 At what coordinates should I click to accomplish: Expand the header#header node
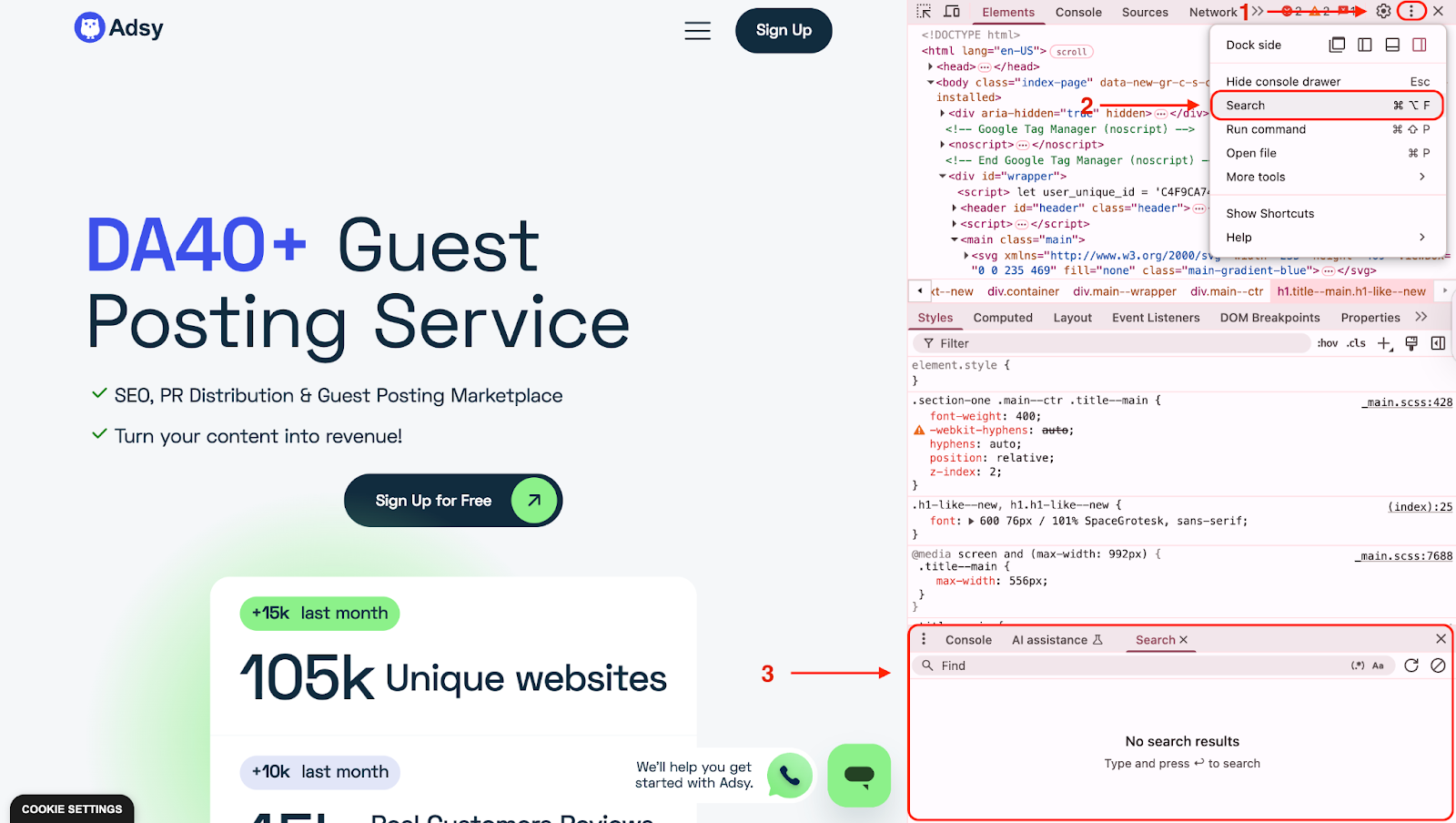(954, 208)
